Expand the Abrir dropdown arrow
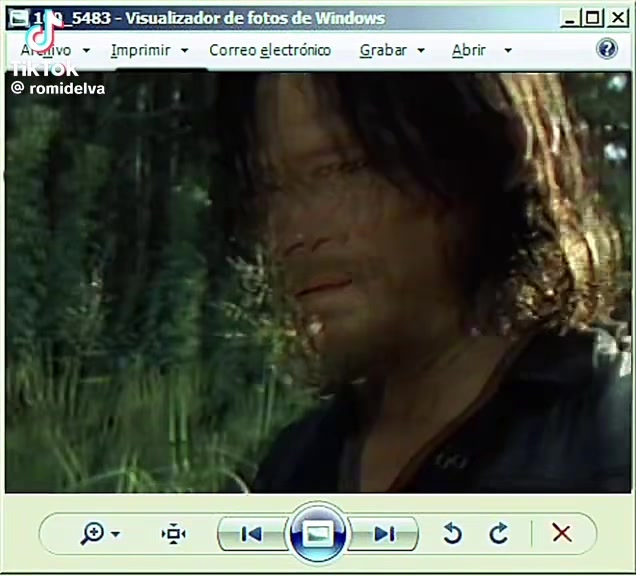This screenshot has width=636, height=576. pyautogui.click(x=508, y=51)
